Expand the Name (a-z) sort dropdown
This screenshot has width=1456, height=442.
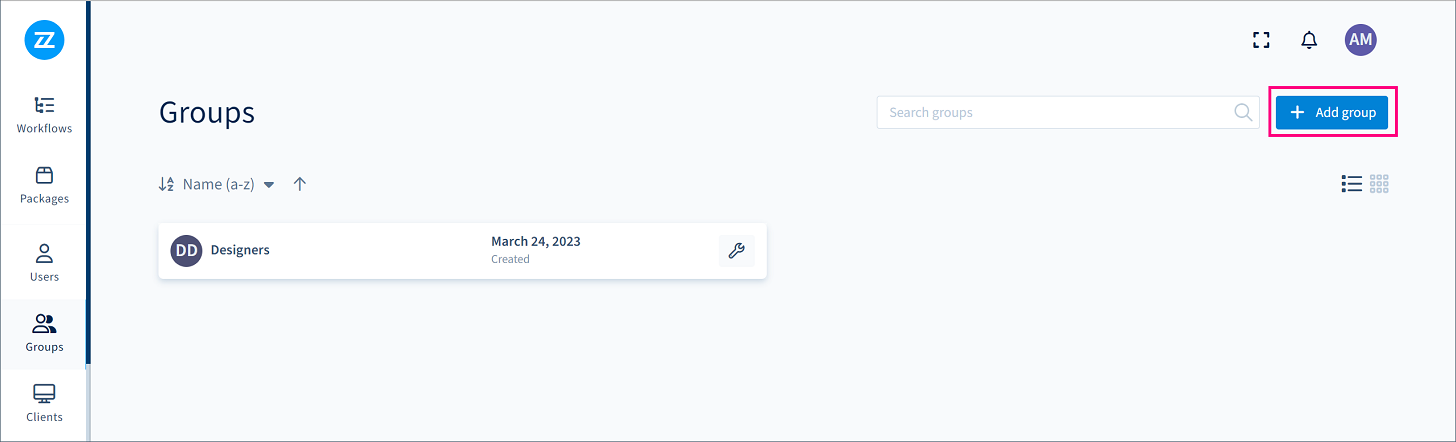coord(216,185)
